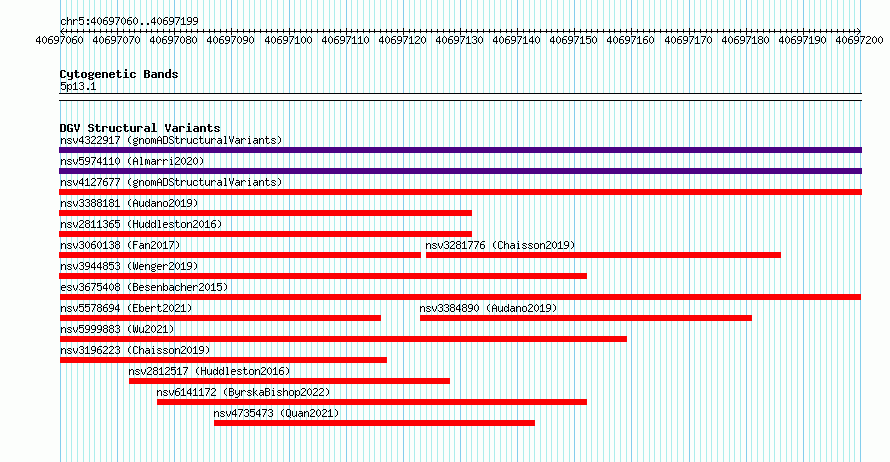This screenshot has width=890, height=462.
Task: Click red bar for nsv5578694
Action: [220, 318]
